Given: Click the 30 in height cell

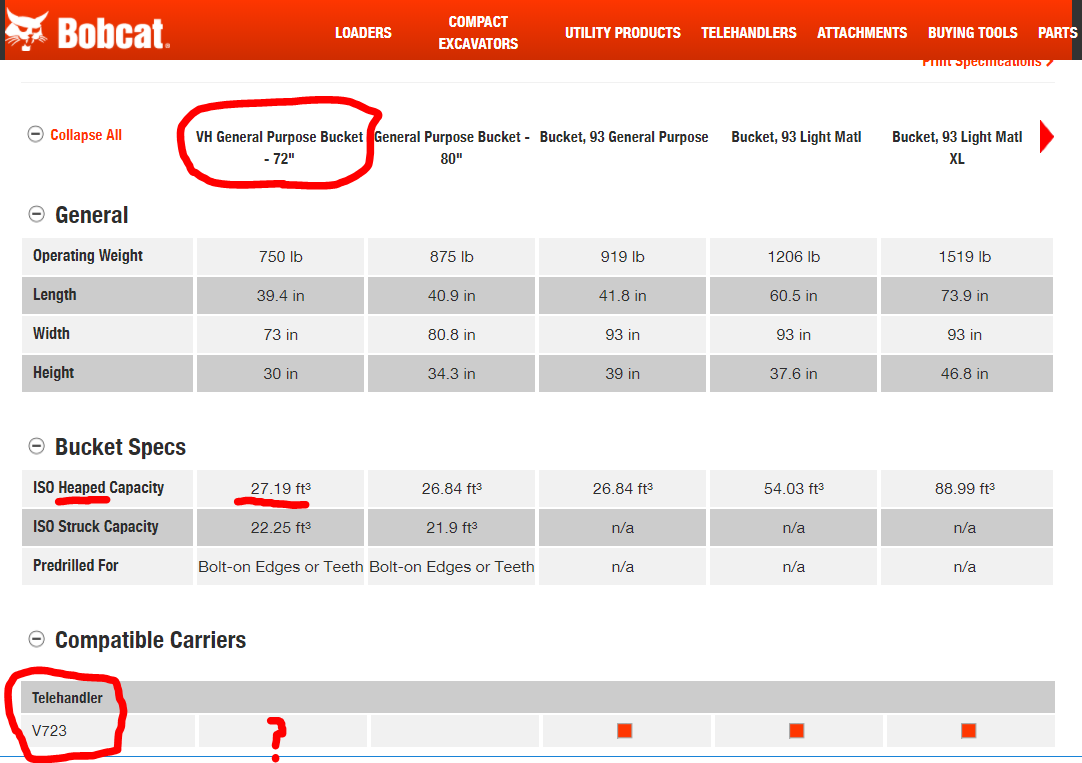Looking at the screenshot, I should click(x=280, y=373).
